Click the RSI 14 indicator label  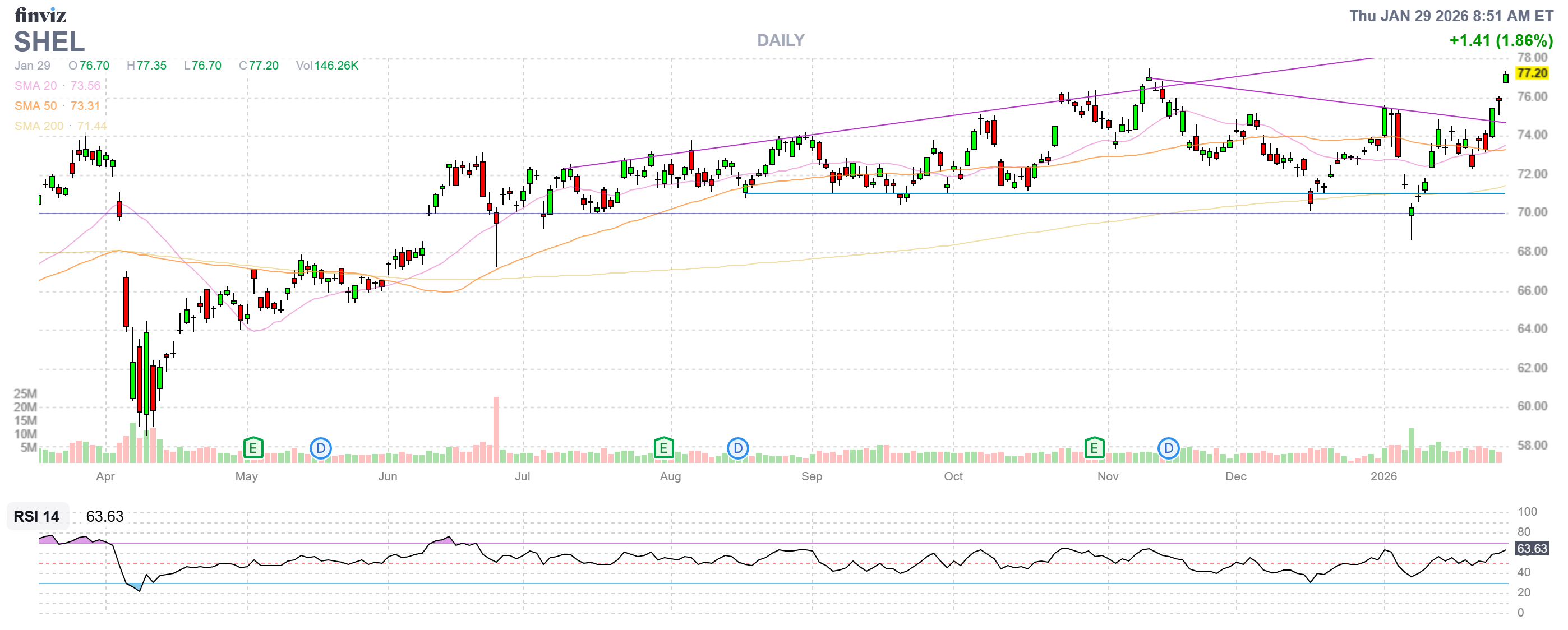36,517
